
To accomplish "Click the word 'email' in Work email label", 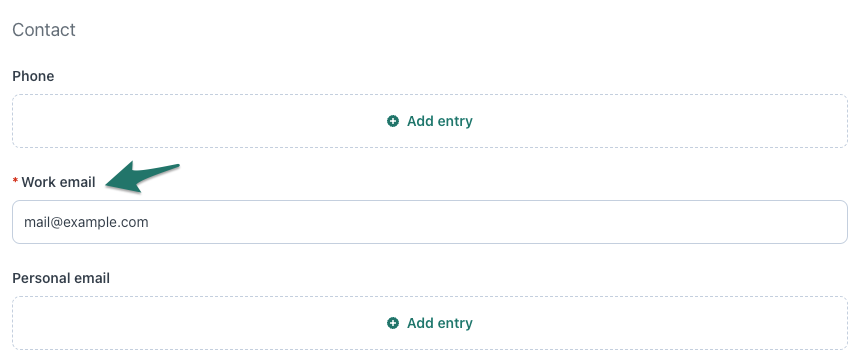I will point(77,182).
